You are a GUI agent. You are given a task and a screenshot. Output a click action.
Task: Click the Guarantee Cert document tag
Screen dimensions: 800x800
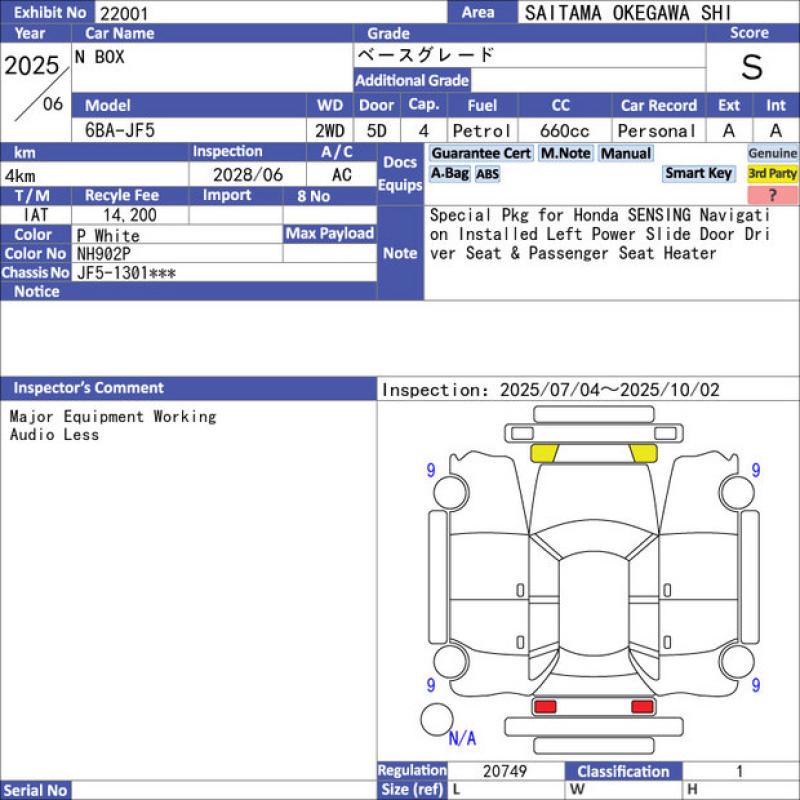coord(481,153)
